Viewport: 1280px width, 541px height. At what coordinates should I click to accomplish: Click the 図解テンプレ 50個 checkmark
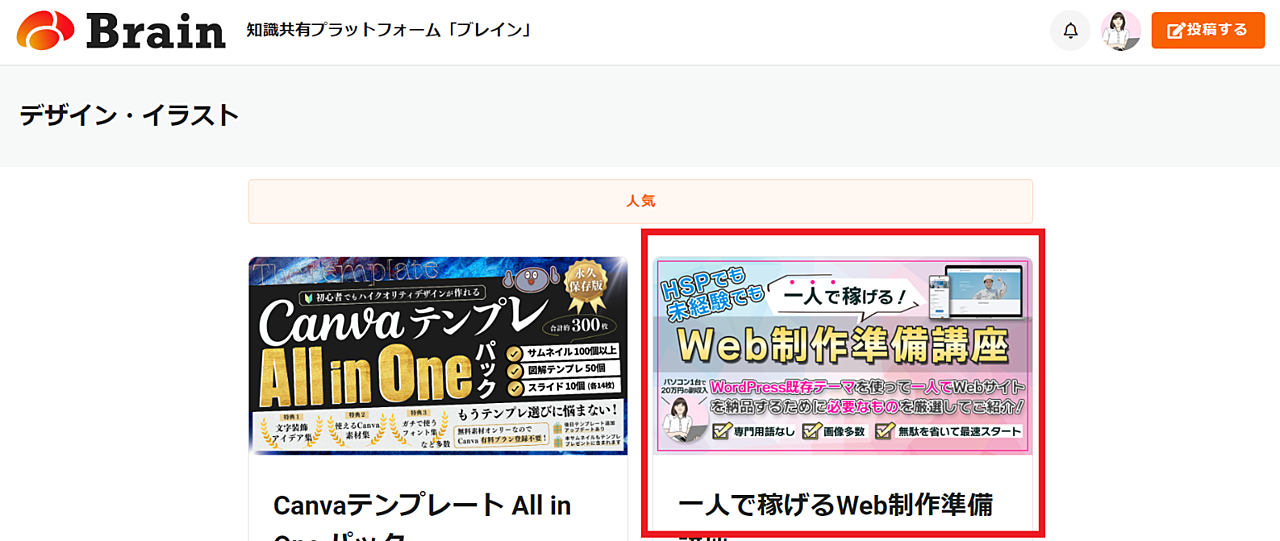514,369
